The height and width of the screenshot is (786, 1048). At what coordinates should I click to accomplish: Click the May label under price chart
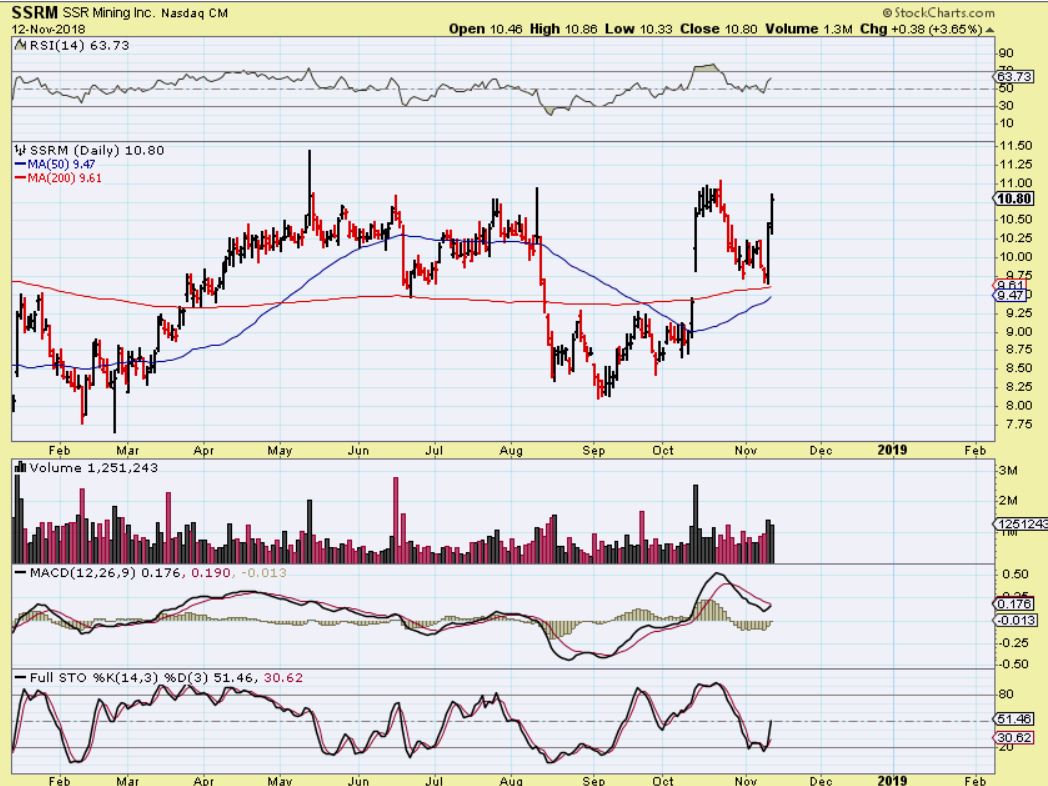click(280, 450)
